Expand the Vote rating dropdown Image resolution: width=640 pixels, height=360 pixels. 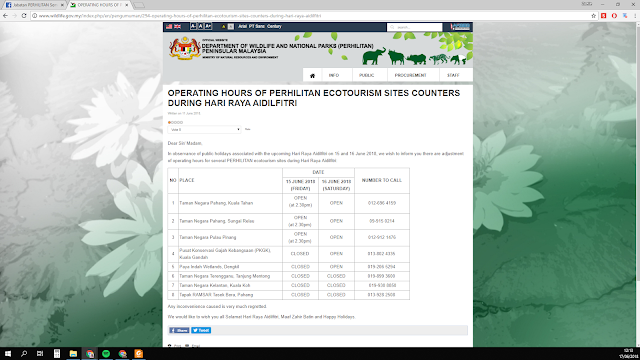[x=204, y=129]
